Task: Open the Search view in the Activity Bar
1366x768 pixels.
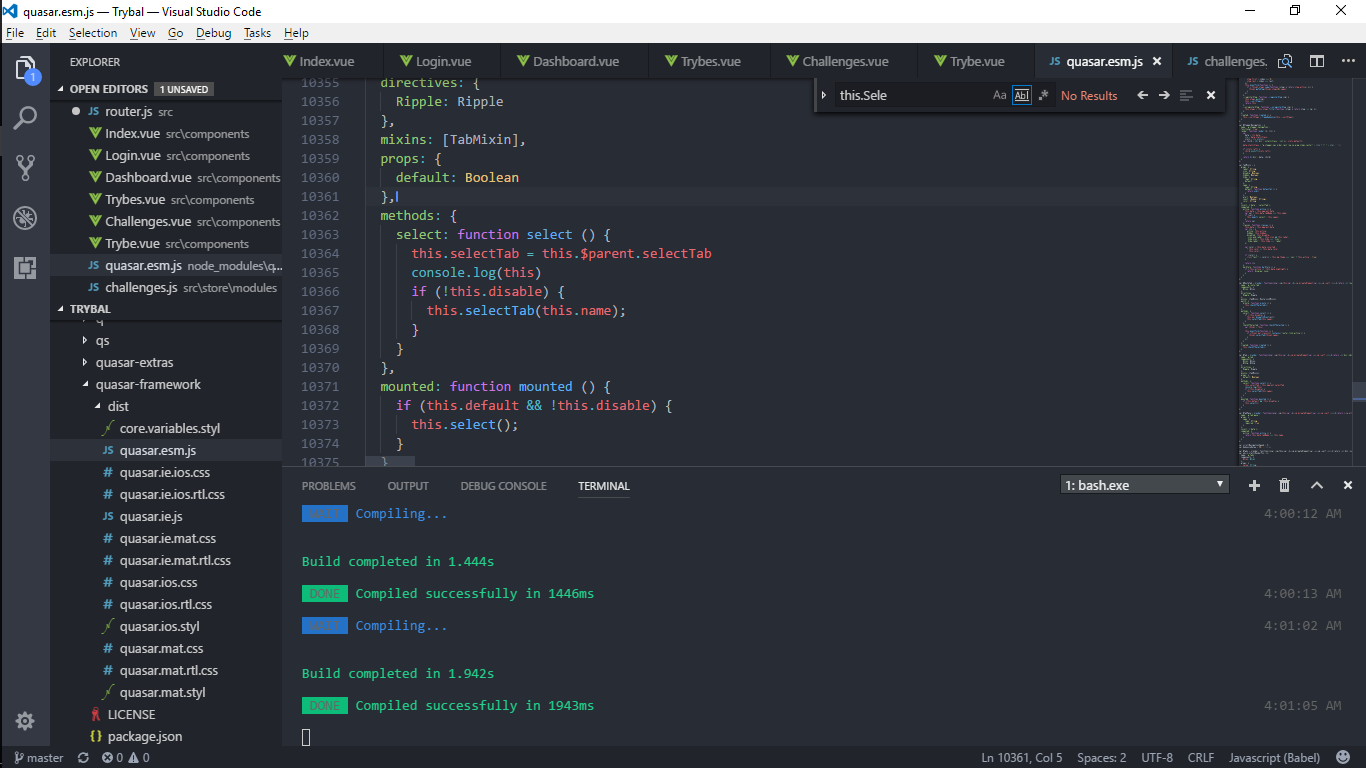Action: pos(27,118)
